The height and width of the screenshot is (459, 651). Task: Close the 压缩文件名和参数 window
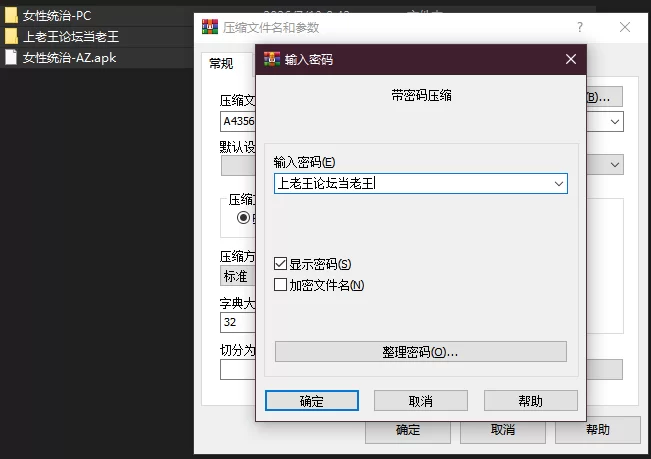click(x=624, y=27)
